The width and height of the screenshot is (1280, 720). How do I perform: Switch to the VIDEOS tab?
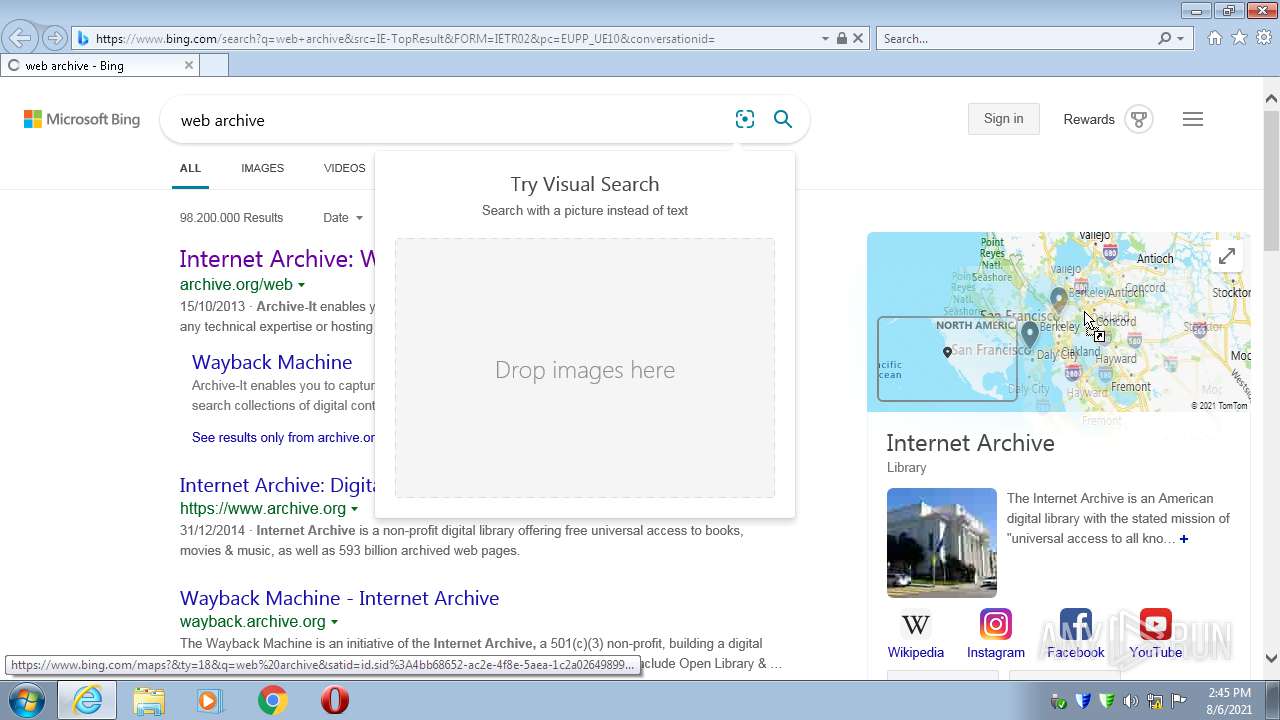pyautogui.click(x=344, y=168)
